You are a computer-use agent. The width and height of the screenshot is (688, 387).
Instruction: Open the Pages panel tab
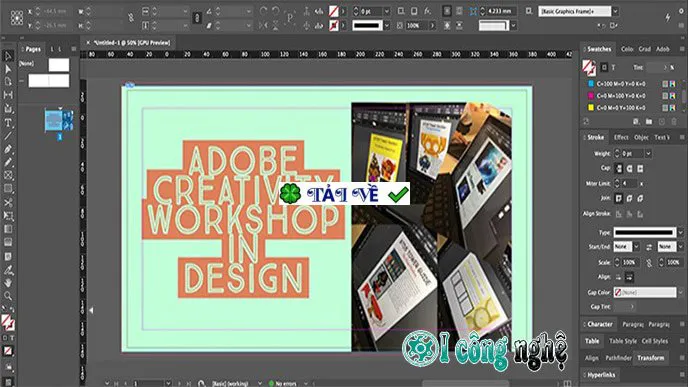click(x=33, y=49)
